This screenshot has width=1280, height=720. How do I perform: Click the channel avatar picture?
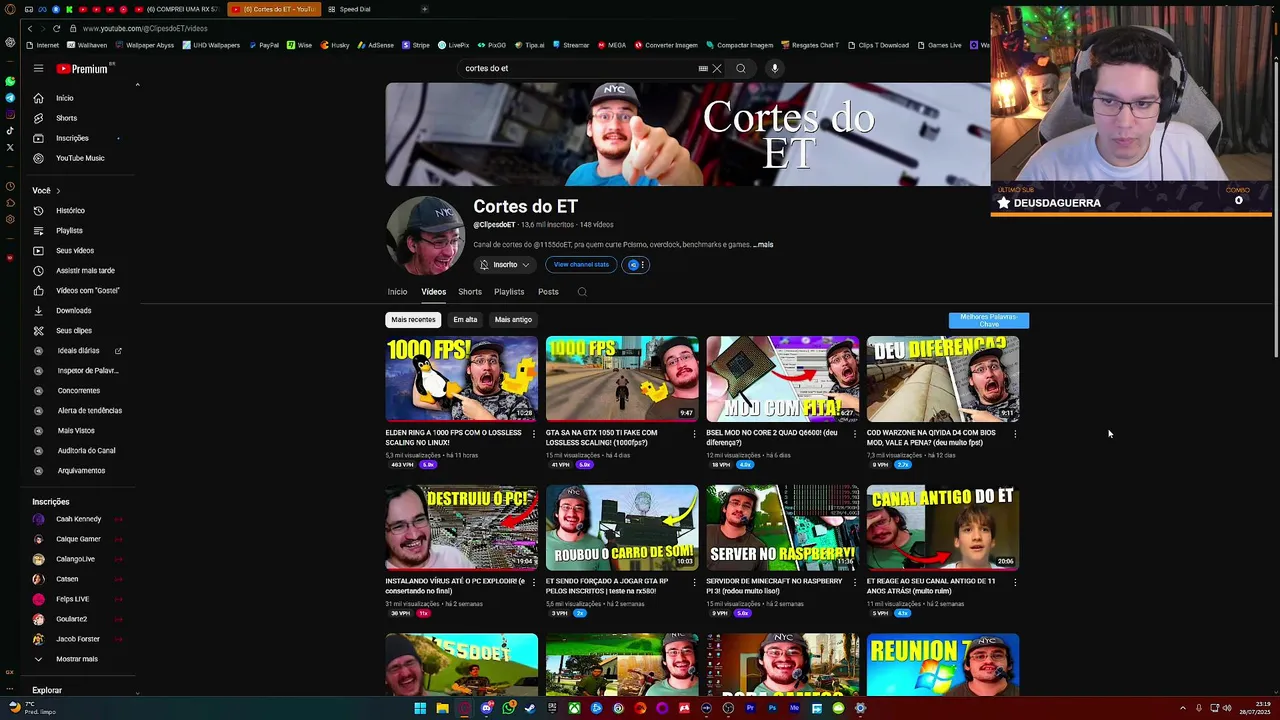[x=424, y=236]
